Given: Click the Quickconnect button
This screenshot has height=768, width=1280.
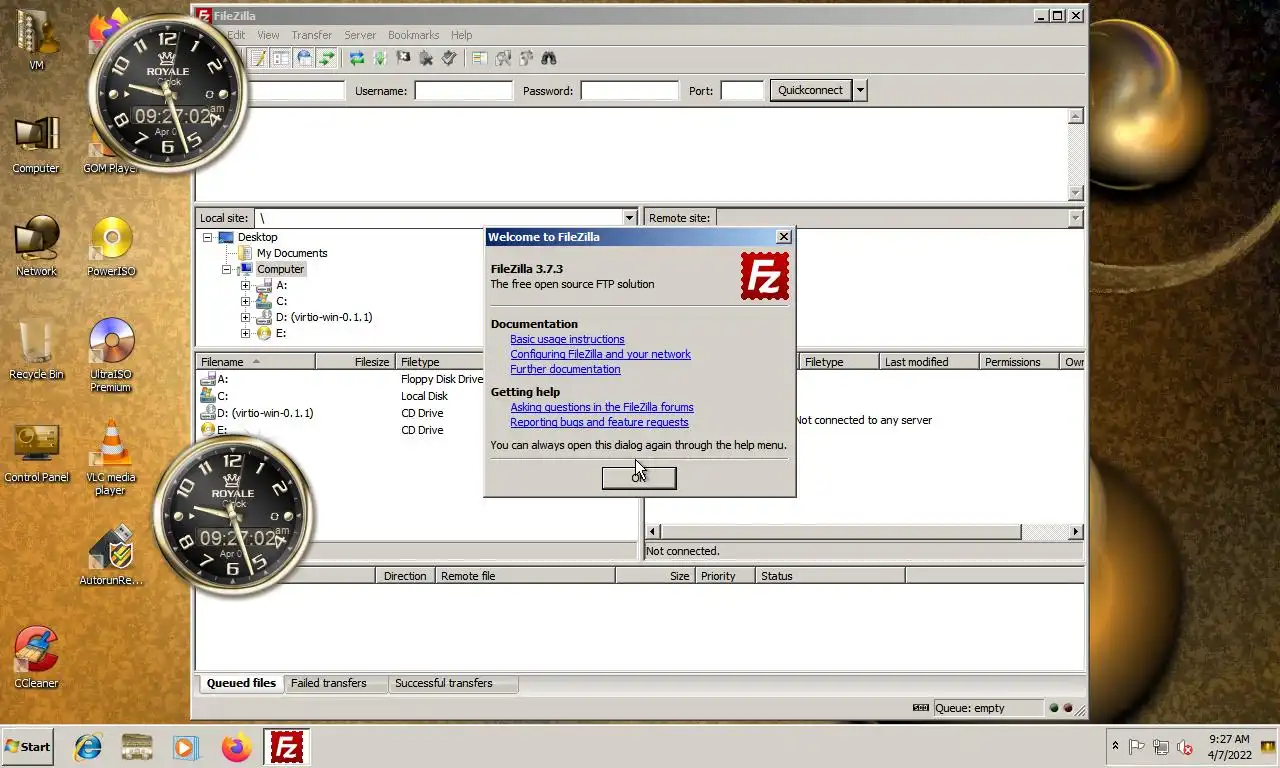Looking at the screenshot, I should (810, 90).
